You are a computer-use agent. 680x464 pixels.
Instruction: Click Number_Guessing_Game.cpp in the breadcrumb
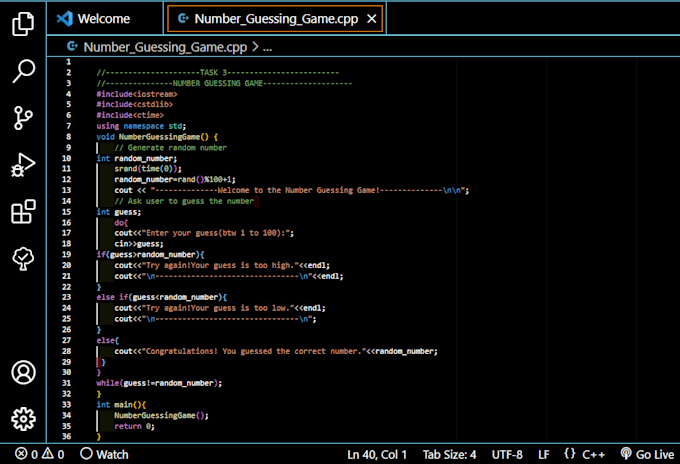tap(165, 47)
